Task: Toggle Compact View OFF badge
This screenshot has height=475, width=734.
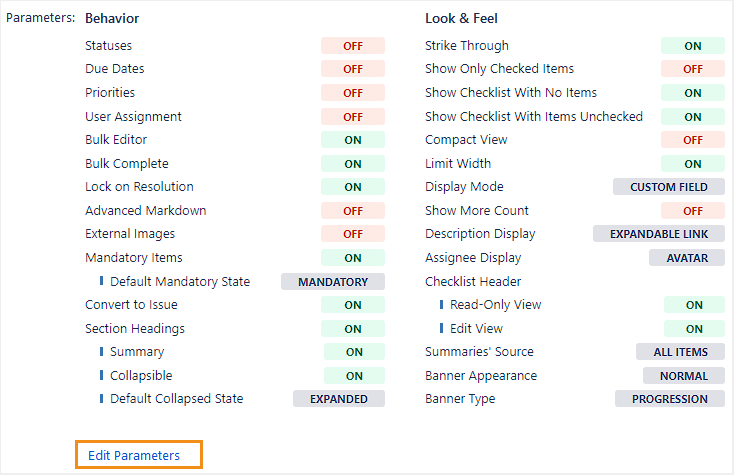Action: 692,140
